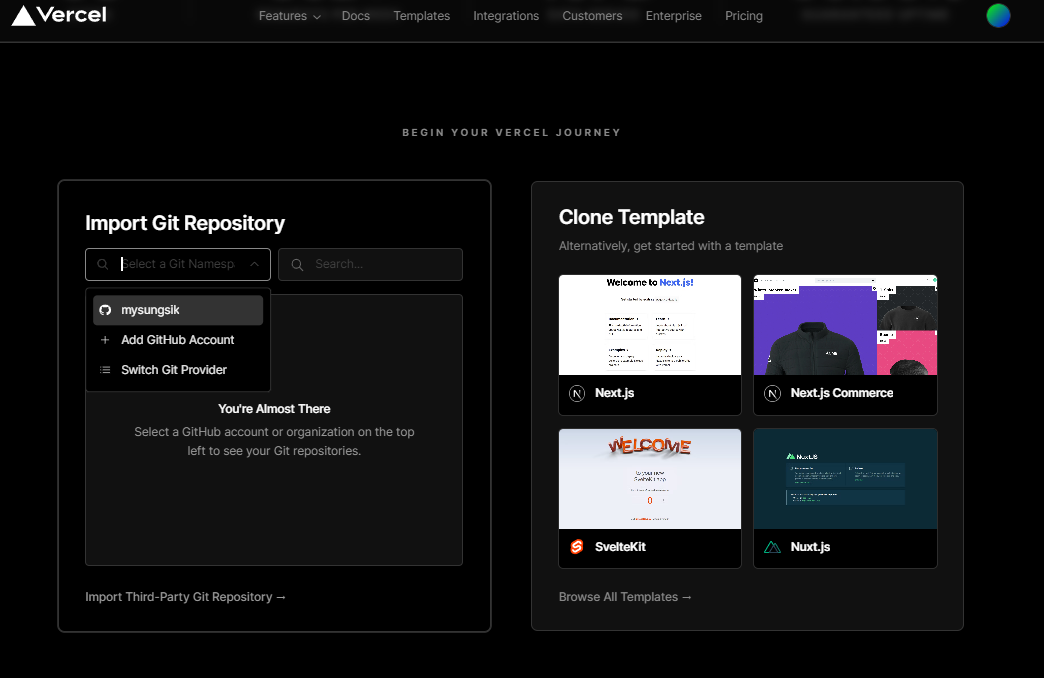Viewport: 1044px width, 678px height.
Task: Click the Vercel wordmark
Action: (71, 15)
